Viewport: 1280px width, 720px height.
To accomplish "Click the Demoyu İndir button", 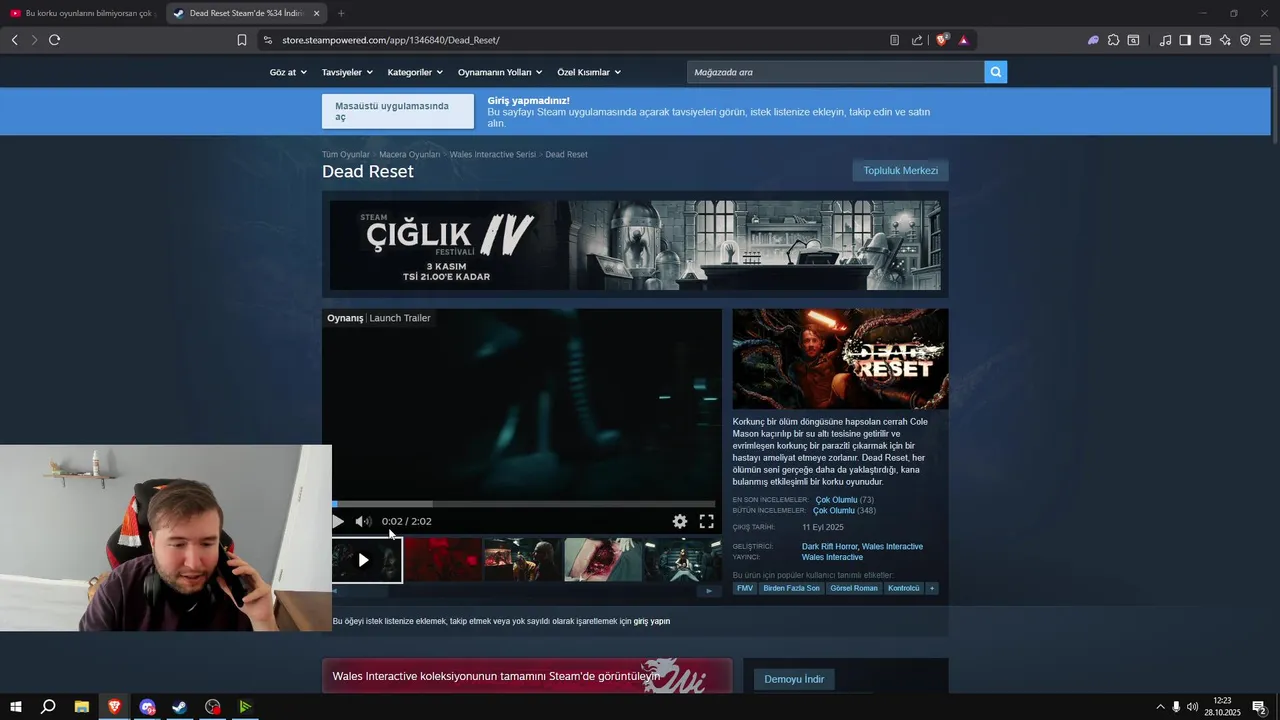I will (x=794, y=679).
